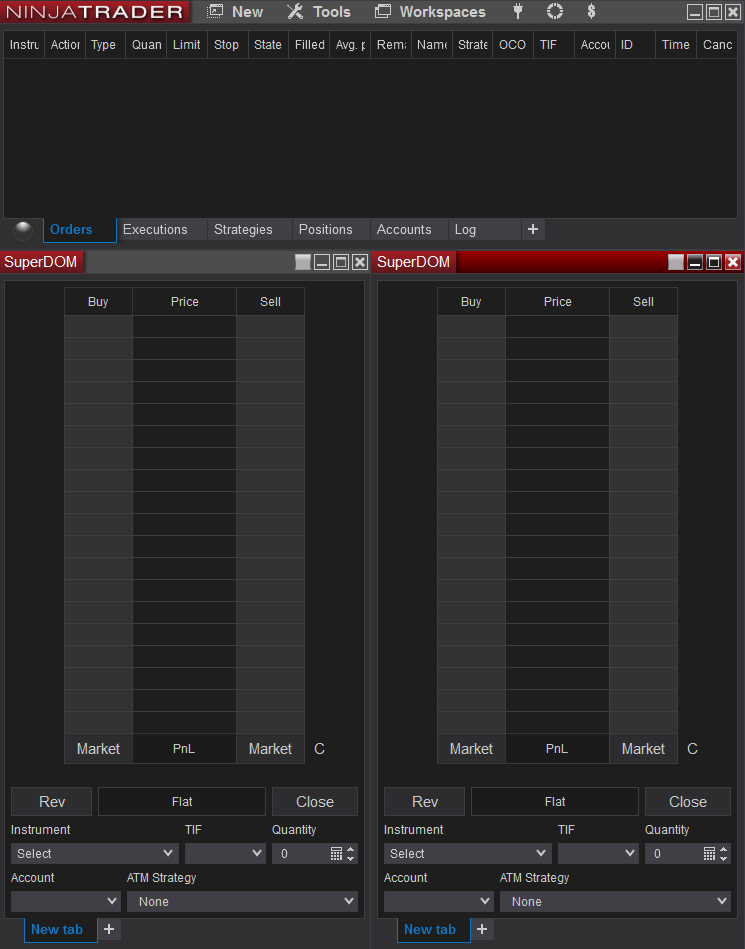Open ATM Strategy dropdown in right SuperDOM
This screenshot has width=745, height=949.
[615, 901]
